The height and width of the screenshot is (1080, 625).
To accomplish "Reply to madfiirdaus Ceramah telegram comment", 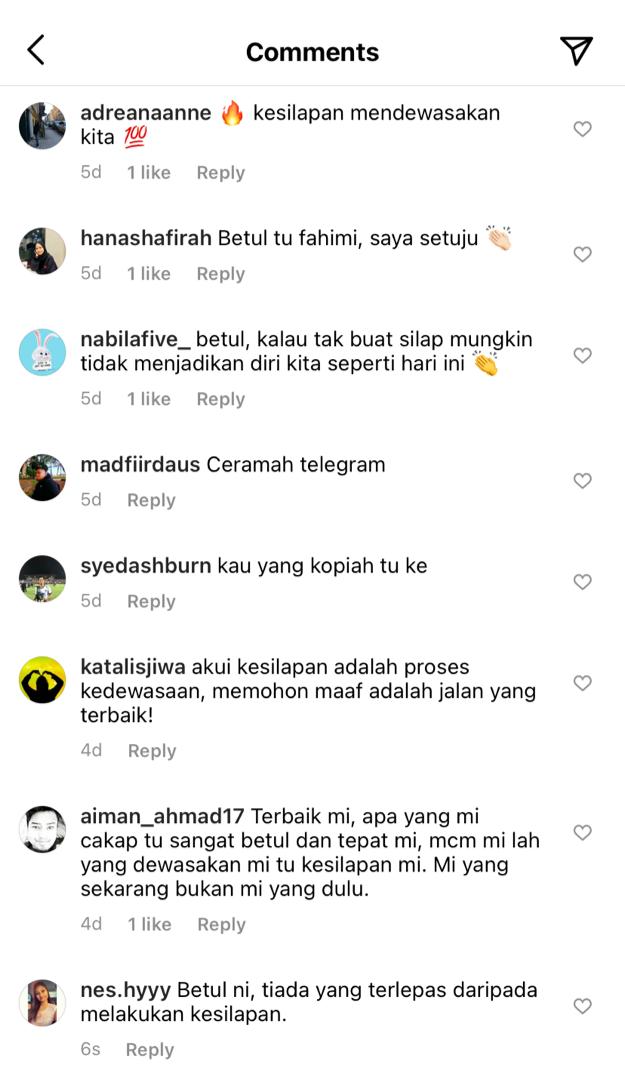I will click(x=151, y=500).
